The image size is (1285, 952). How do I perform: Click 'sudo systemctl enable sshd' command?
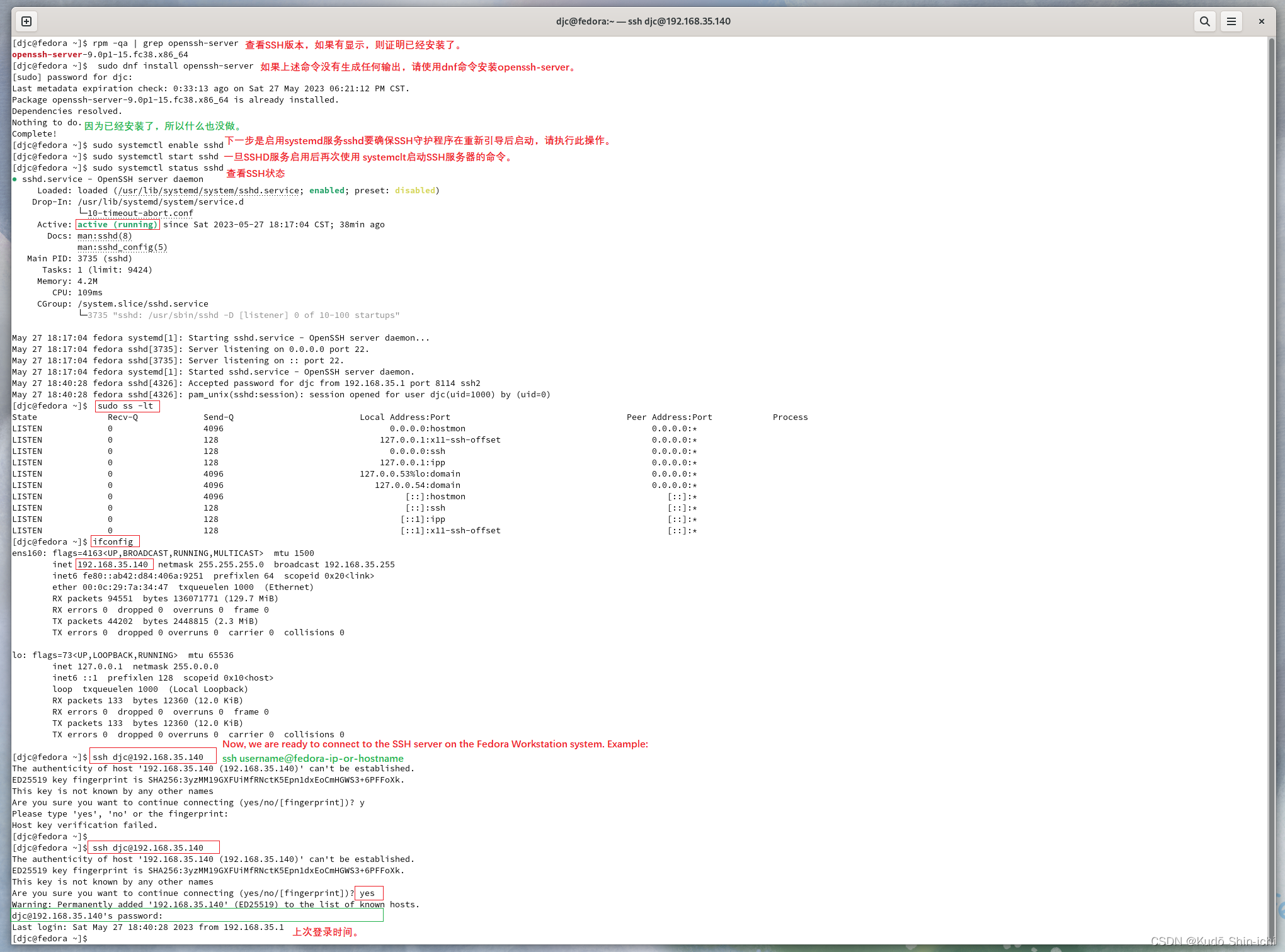coord(158,145)
